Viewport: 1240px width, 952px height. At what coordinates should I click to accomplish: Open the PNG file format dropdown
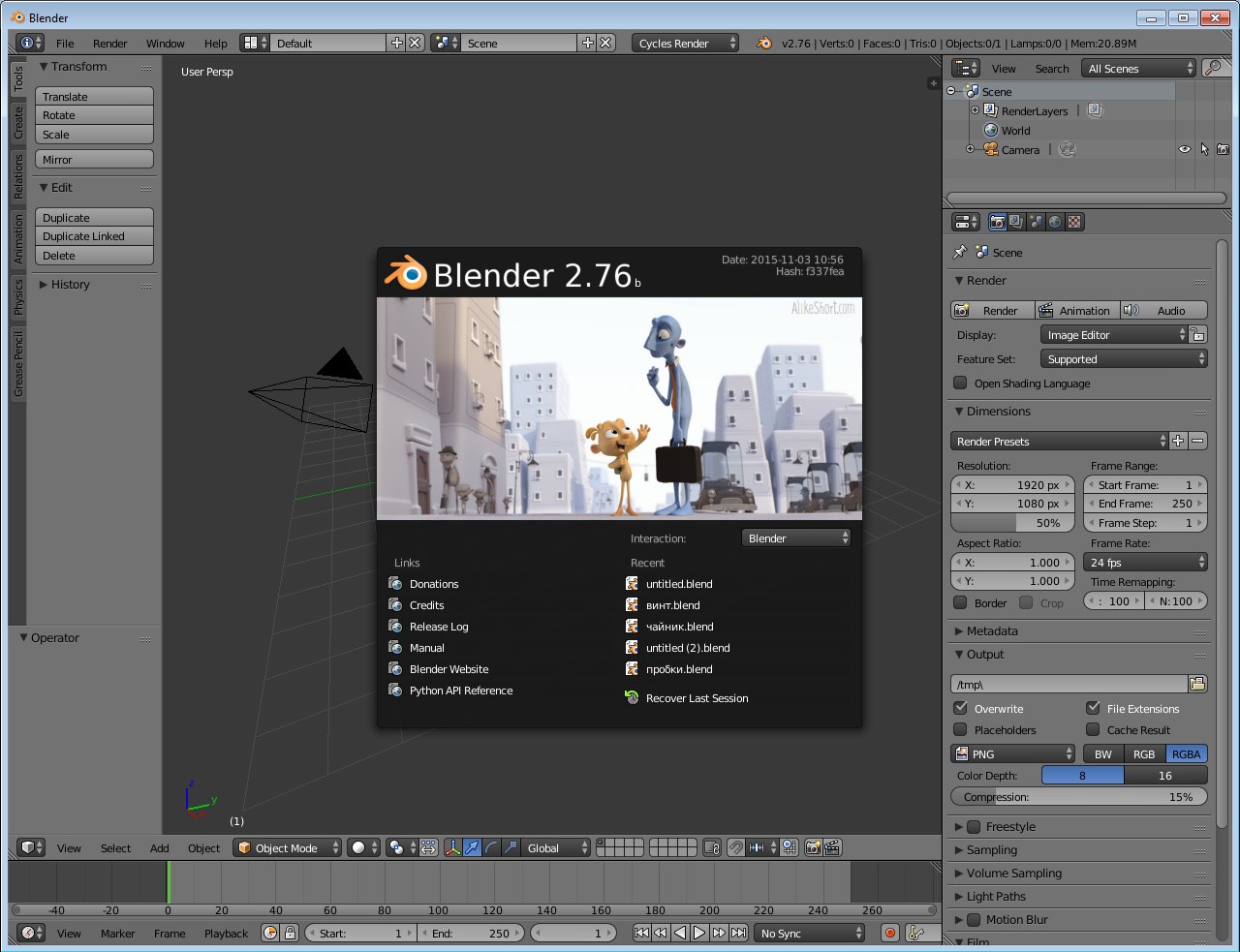click(x=1013, y=753)
